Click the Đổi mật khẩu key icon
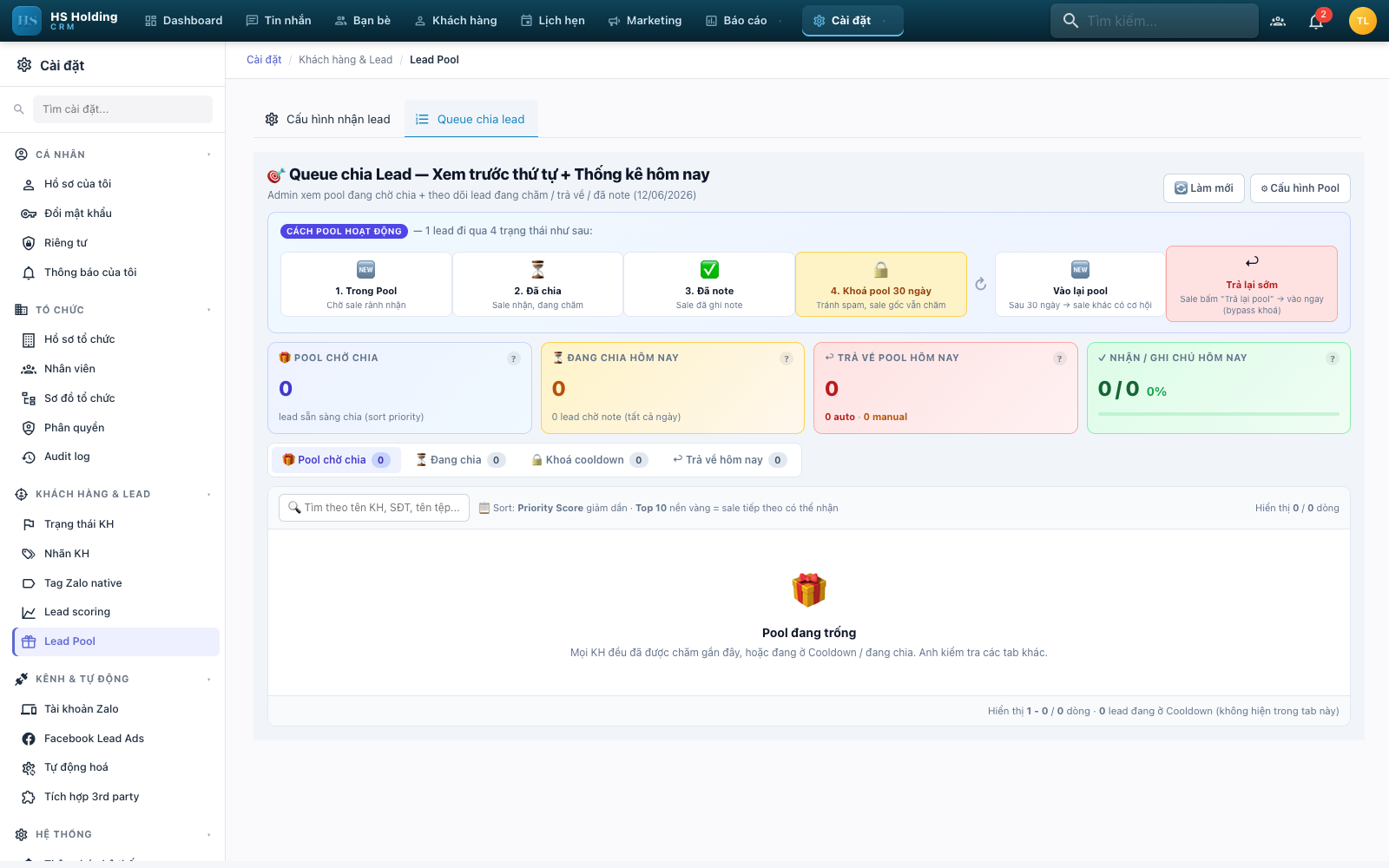The height and width of the screenshot is (868, 1389). [29, 214]
